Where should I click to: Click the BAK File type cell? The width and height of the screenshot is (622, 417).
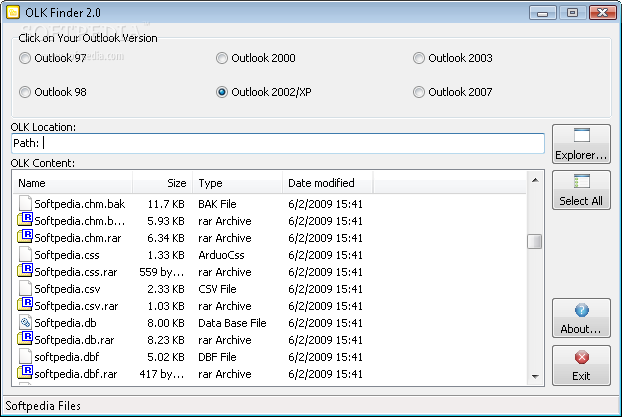[x=217, y=204]
